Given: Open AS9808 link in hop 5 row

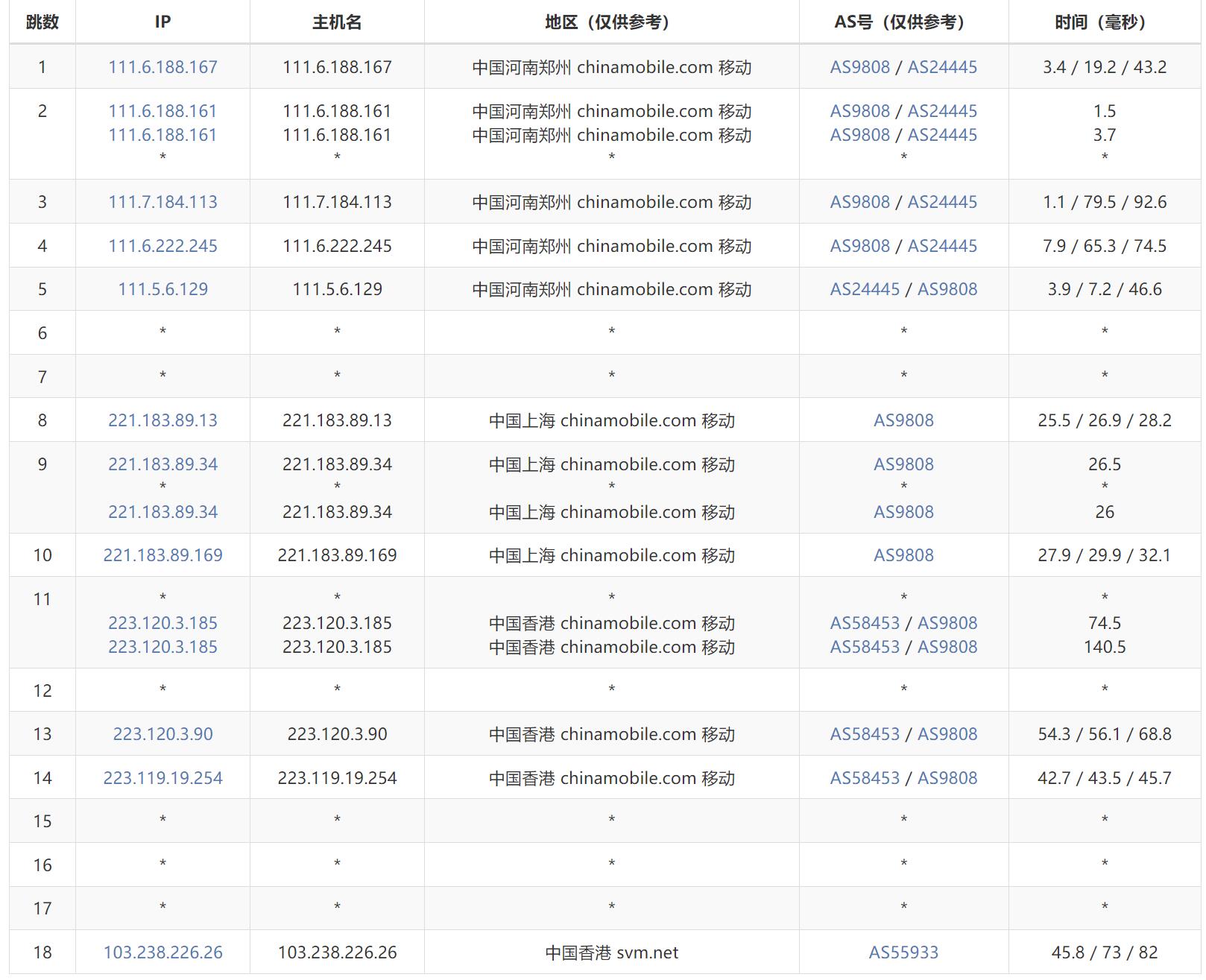Looking at the screenshot, I should (x=947, y=289).
